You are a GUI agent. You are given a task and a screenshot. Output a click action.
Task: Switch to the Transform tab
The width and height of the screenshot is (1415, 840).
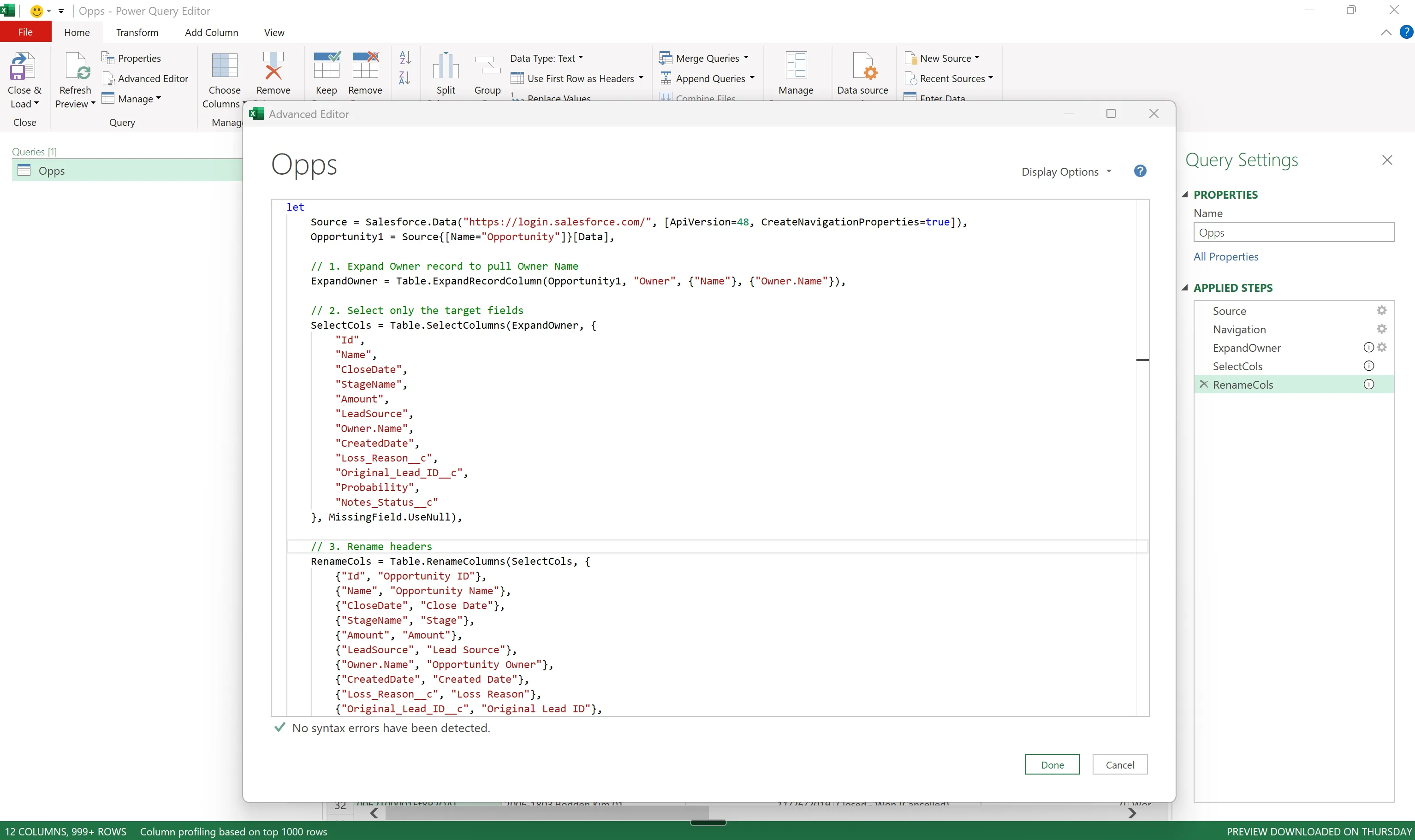point(137,32)
